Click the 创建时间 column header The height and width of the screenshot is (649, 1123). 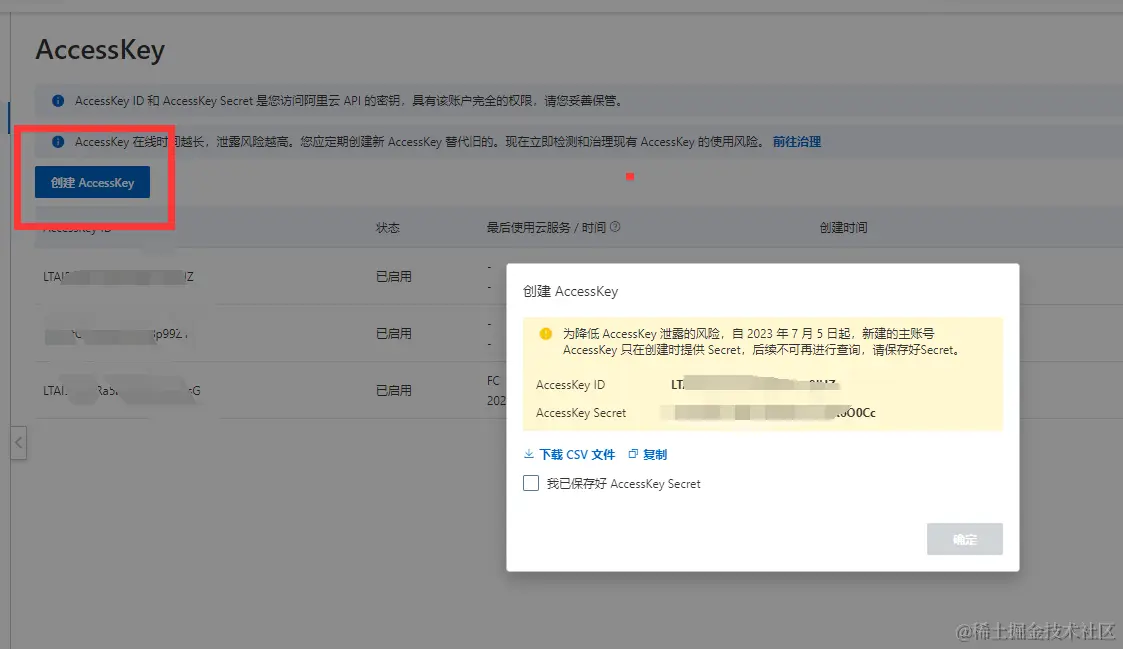coord(843,228)
